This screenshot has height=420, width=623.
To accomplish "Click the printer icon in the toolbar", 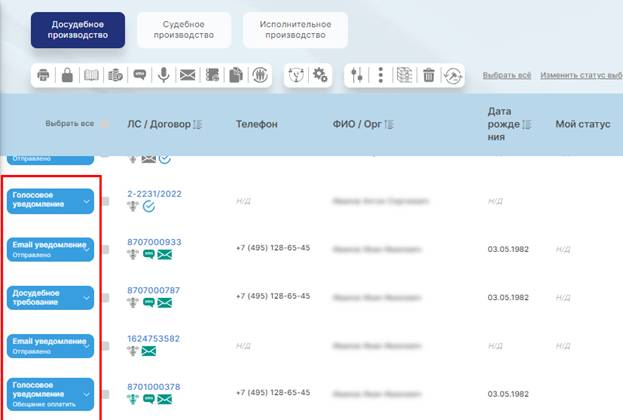I will pyautogui.click(x=43, y=75).
